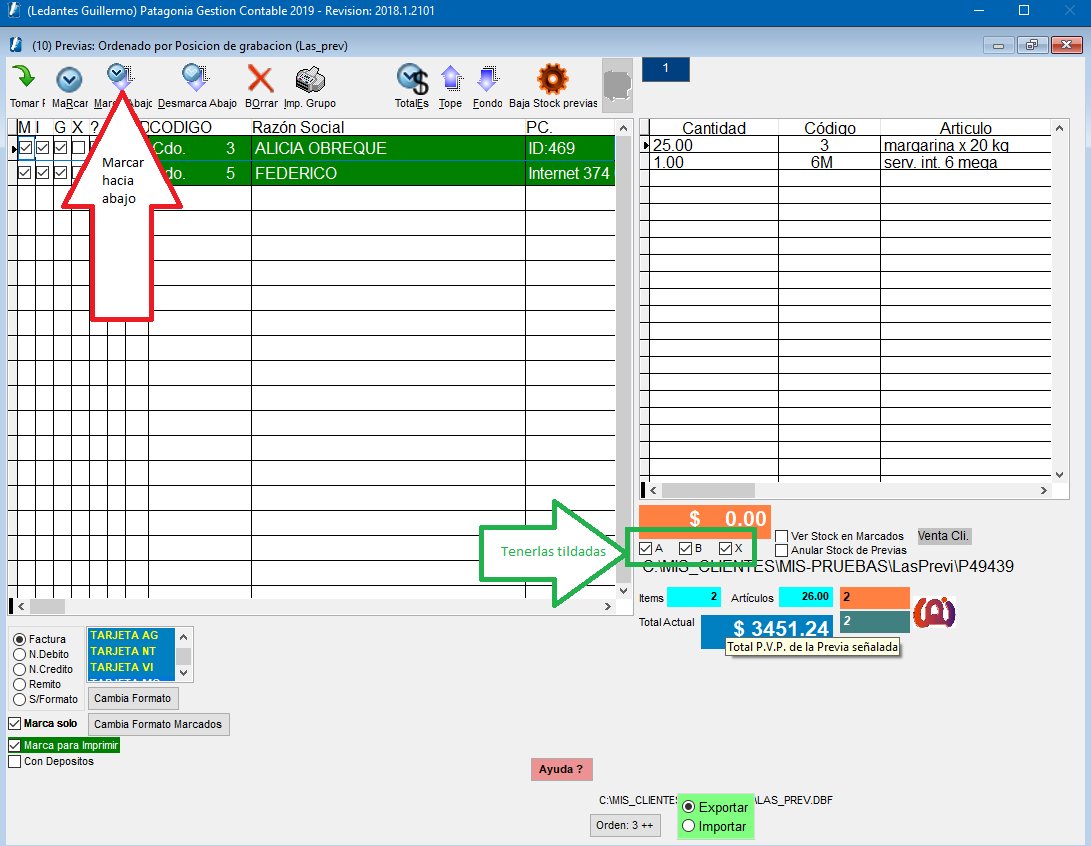Toggle the A checkbox
The image size is (1091, 846).
coord(646,548)
